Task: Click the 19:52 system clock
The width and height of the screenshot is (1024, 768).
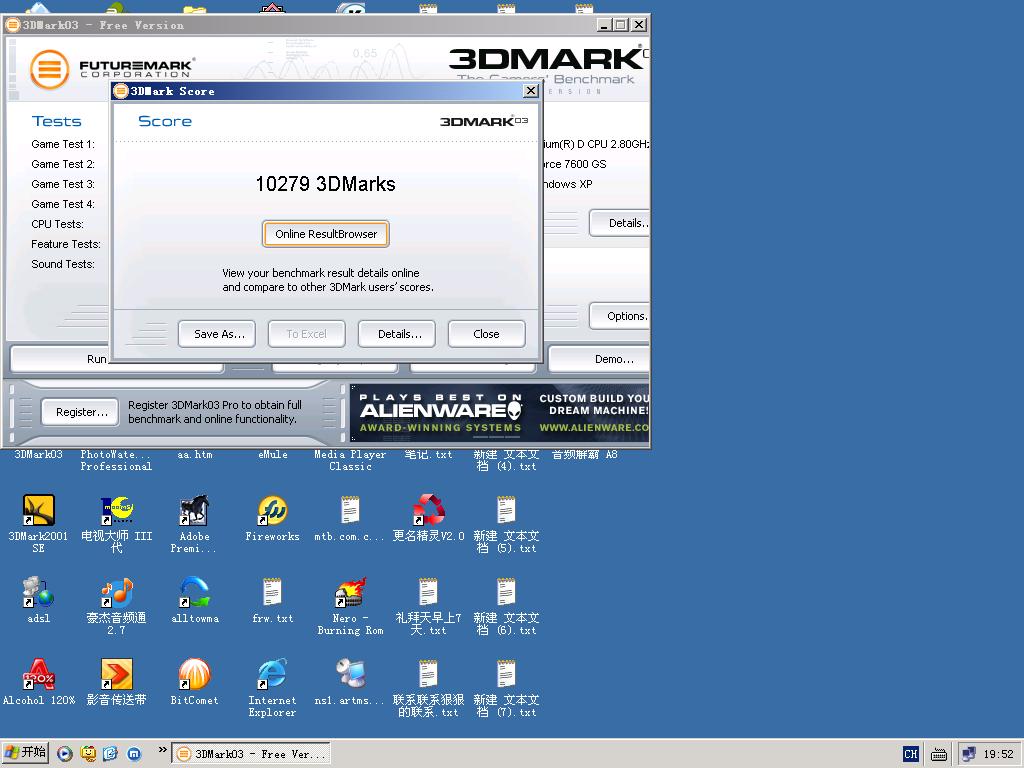Action: [x=999, y=754]
